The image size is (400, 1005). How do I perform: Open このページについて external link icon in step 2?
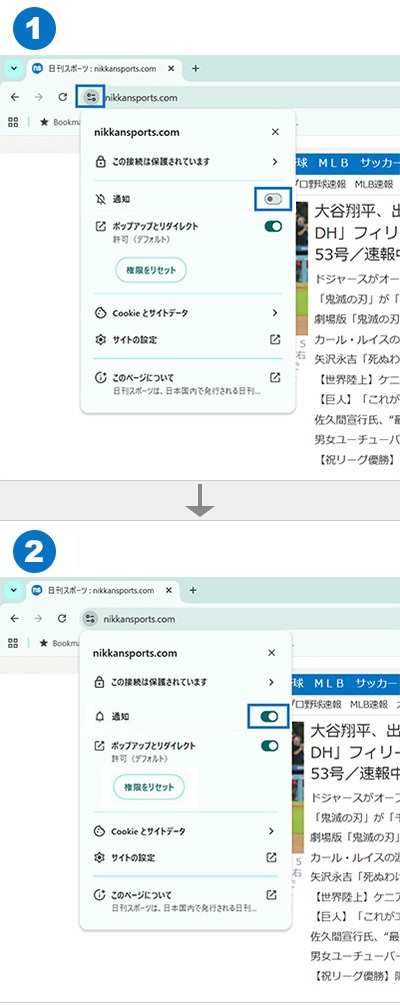[271, 895]
